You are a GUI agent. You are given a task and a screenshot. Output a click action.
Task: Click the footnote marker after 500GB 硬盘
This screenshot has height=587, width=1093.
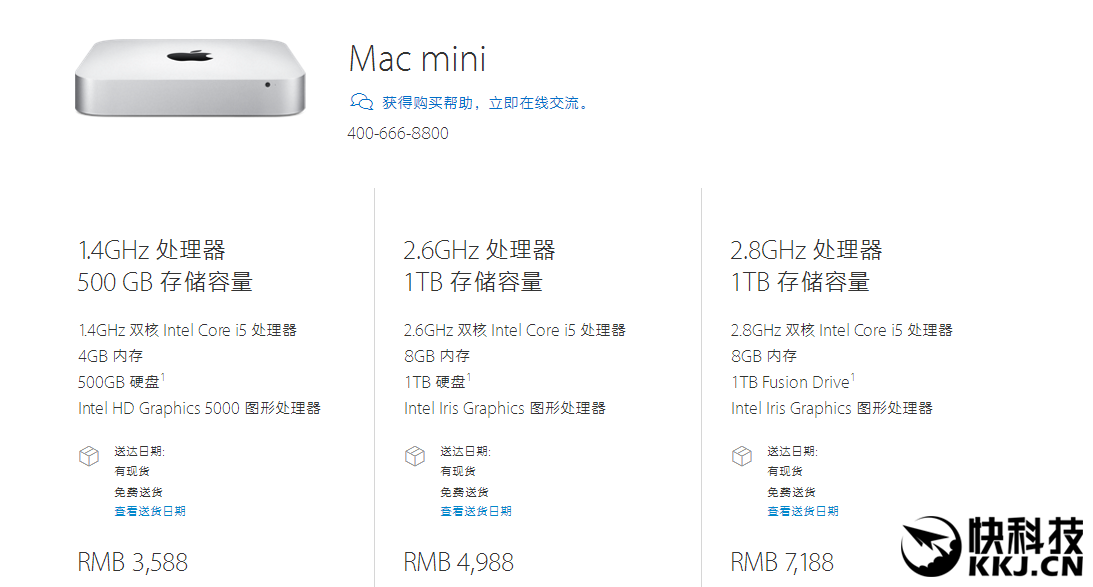(163, 377)
